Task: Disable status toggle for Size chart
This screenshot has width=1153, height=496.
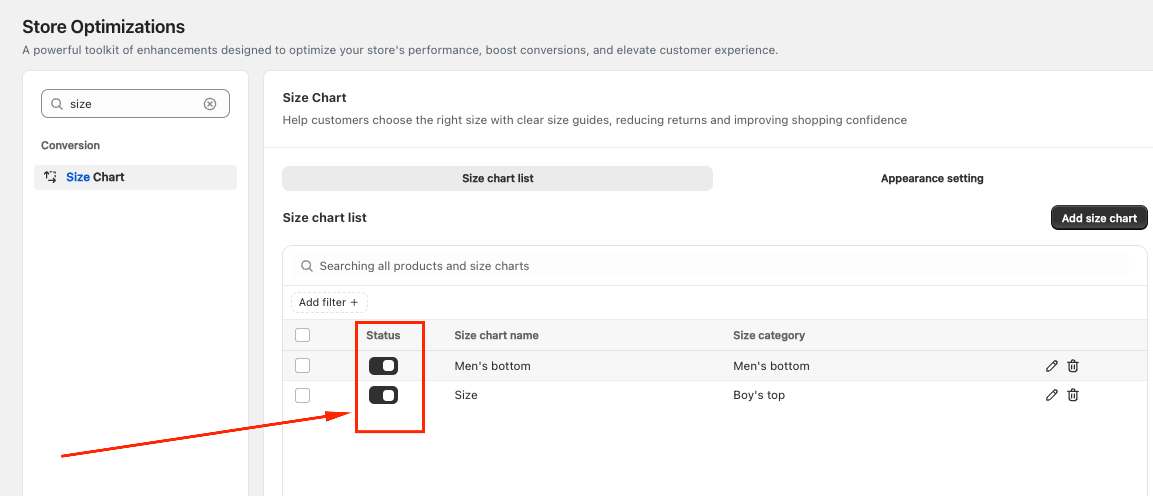Action: [383, 395]
